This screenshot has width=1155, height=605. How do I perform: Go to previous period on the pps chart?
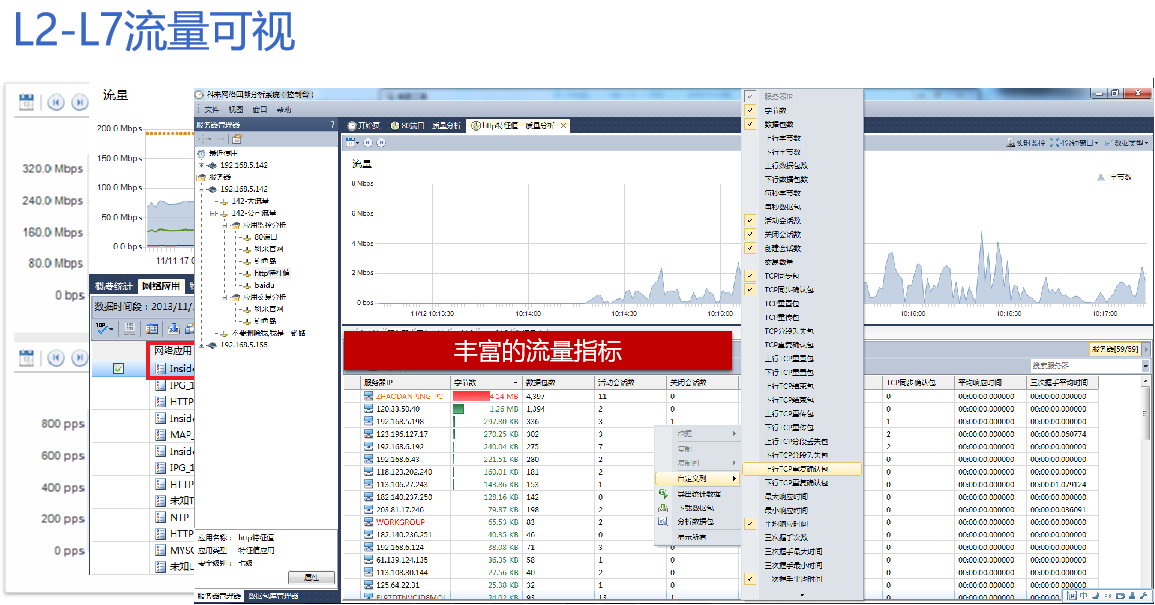(56, 357)
